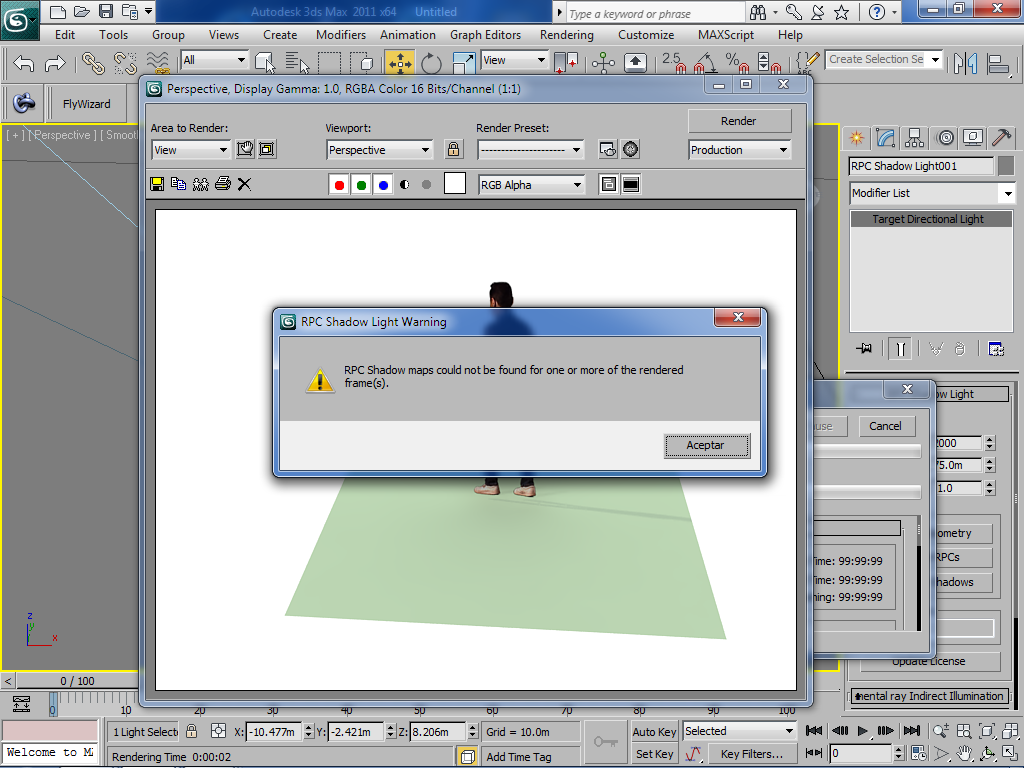Open the Hierarchy command panel tab
The image size is (1024, 768).
(914, 138)
